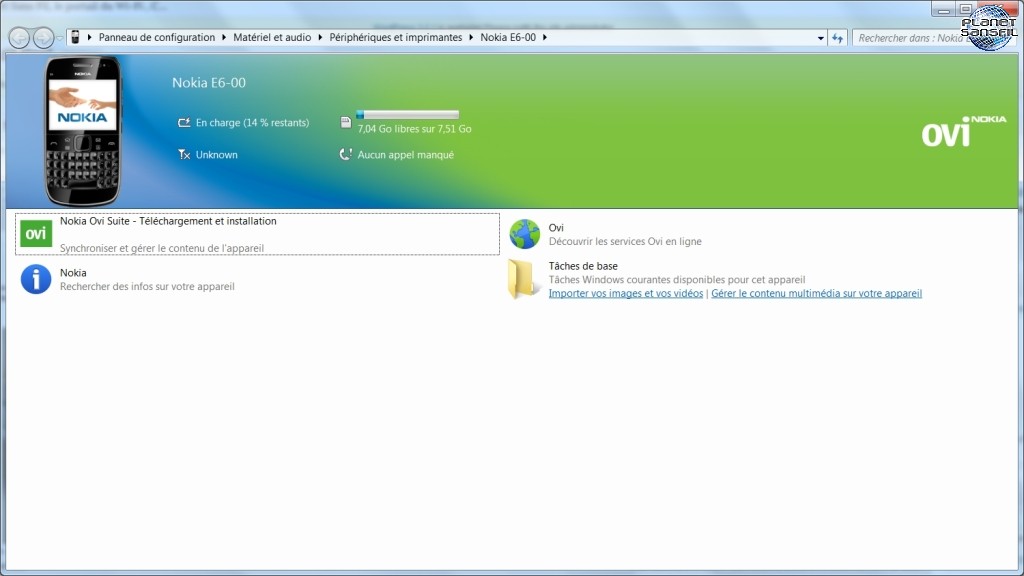This screenshot has height=576, width=1024.
Task: Click the device icon in address bar
Action: (x=75, y=37)
